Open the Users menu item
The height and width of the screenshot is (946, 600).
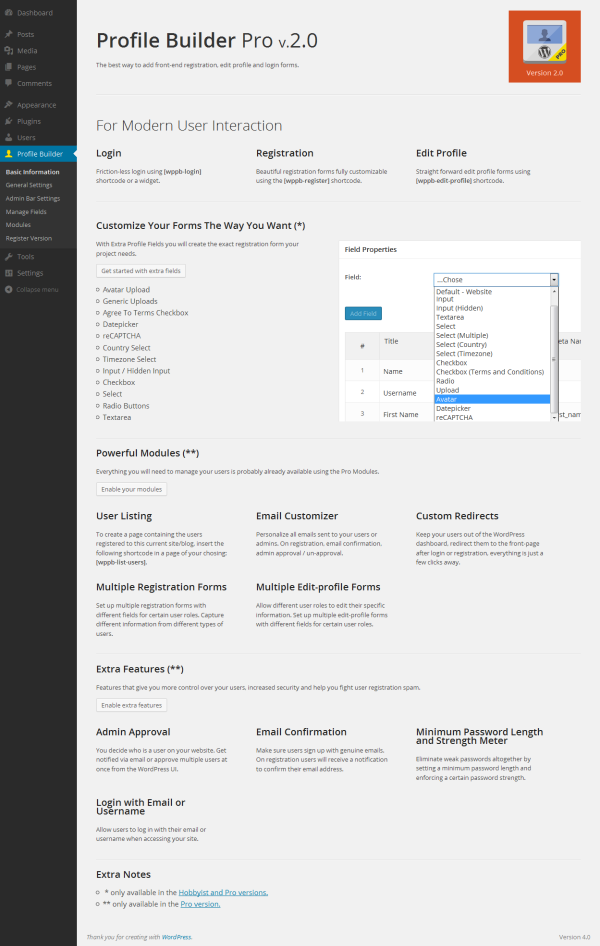coord(27,138)
